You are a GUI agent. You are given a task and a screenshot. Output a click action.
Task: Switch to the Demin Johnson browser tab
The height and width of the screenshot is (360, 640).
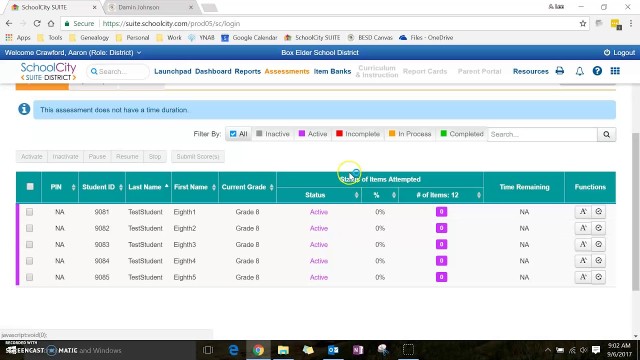(x=149, y=7)
